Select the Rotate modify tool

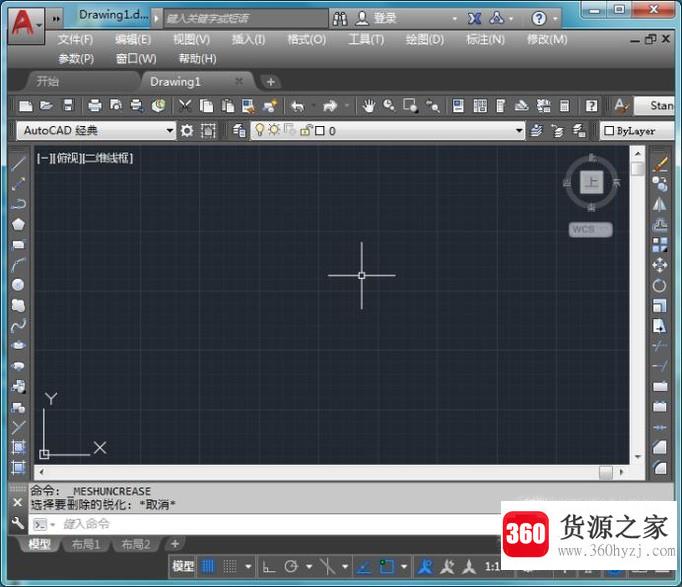(x=659, y=286)
